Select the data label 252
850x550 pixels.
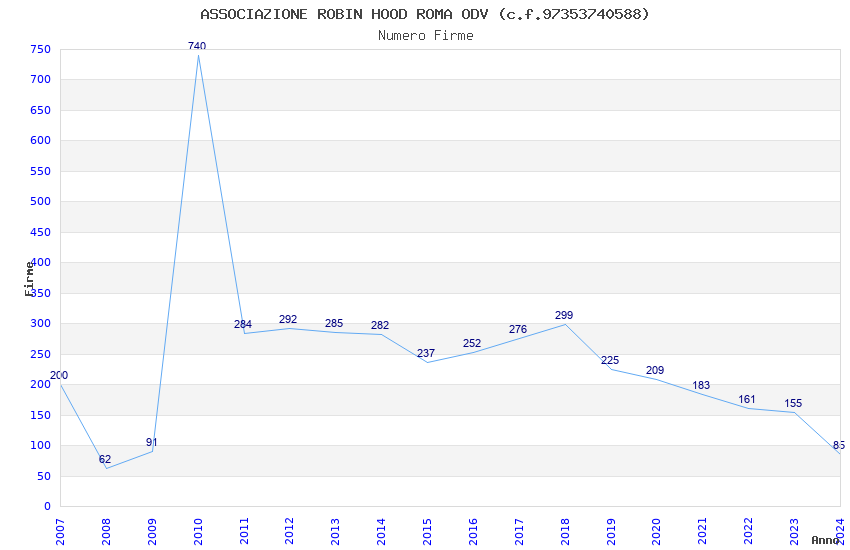click(472, 343)
